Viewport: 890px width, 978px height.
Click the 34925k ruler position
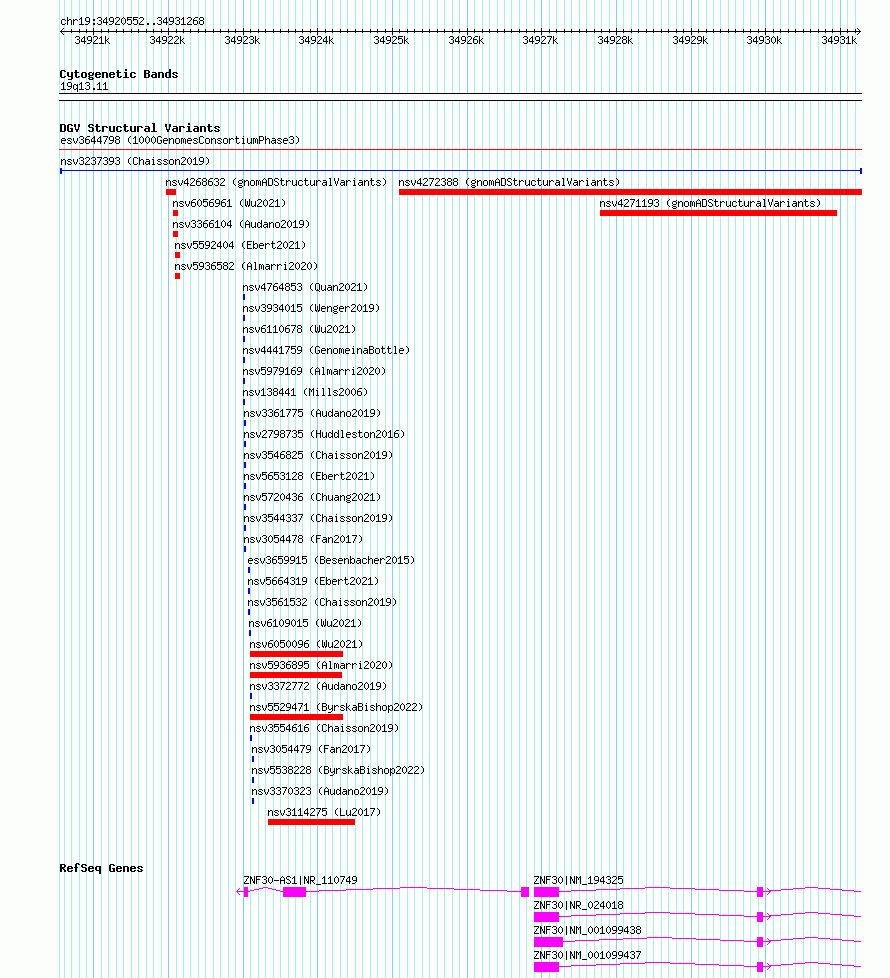(x=392, y=41)
